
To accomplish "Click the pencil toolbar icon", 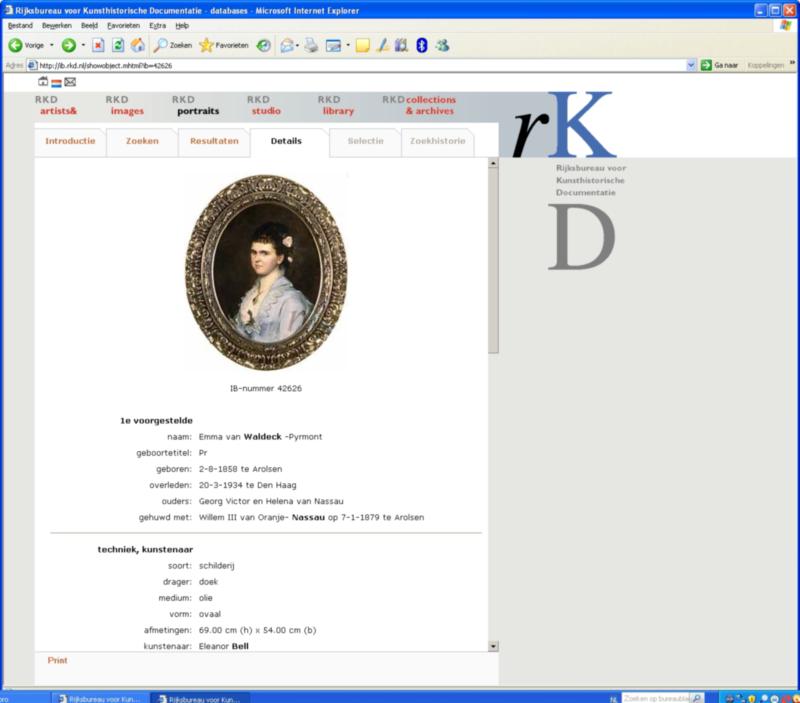I will pos(383,45).
